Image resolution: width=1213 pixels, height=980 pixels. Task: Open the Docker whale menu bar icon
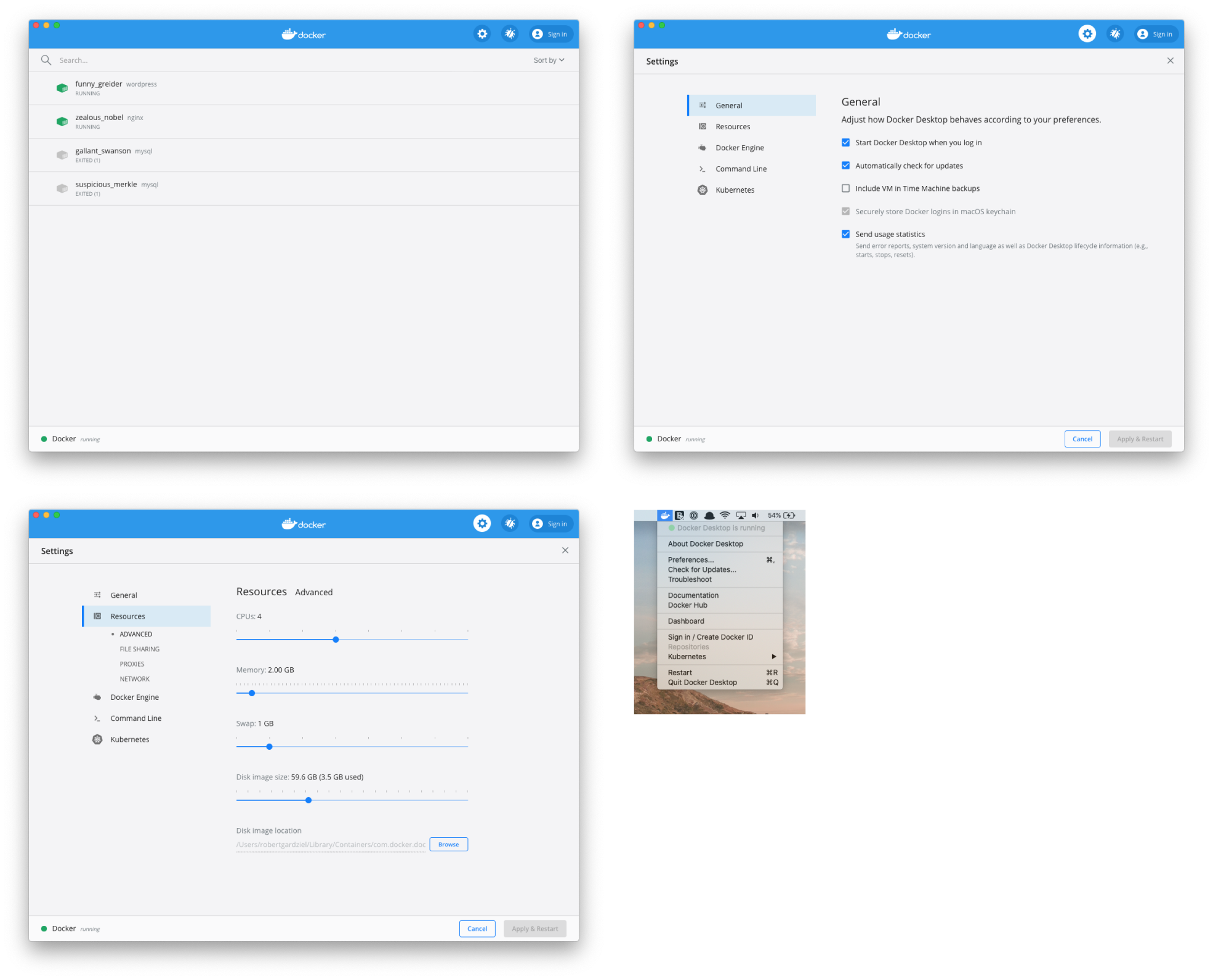pyautogui.click(x=664, y=515)
